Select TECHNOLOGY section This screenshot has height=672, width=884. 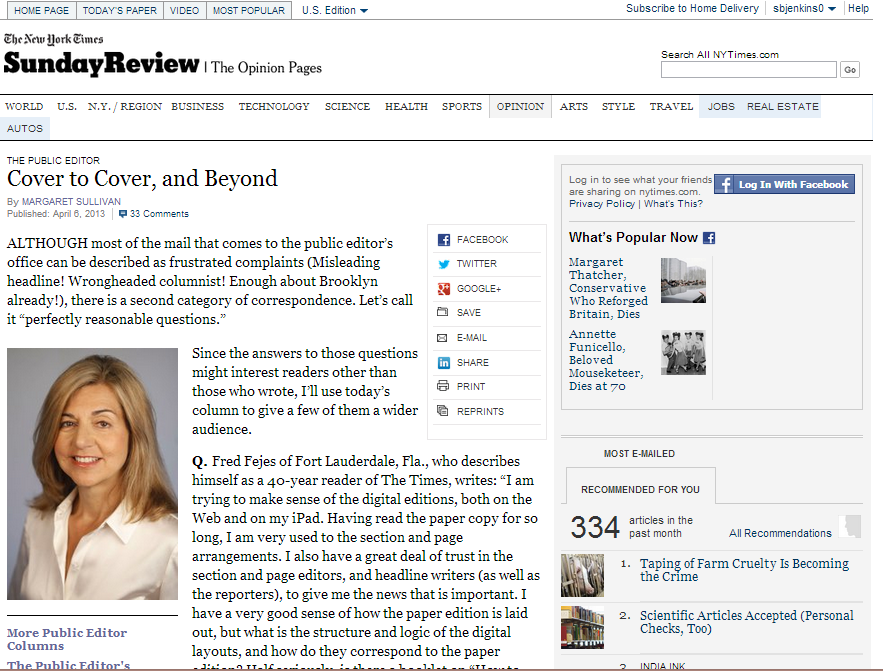274,107
